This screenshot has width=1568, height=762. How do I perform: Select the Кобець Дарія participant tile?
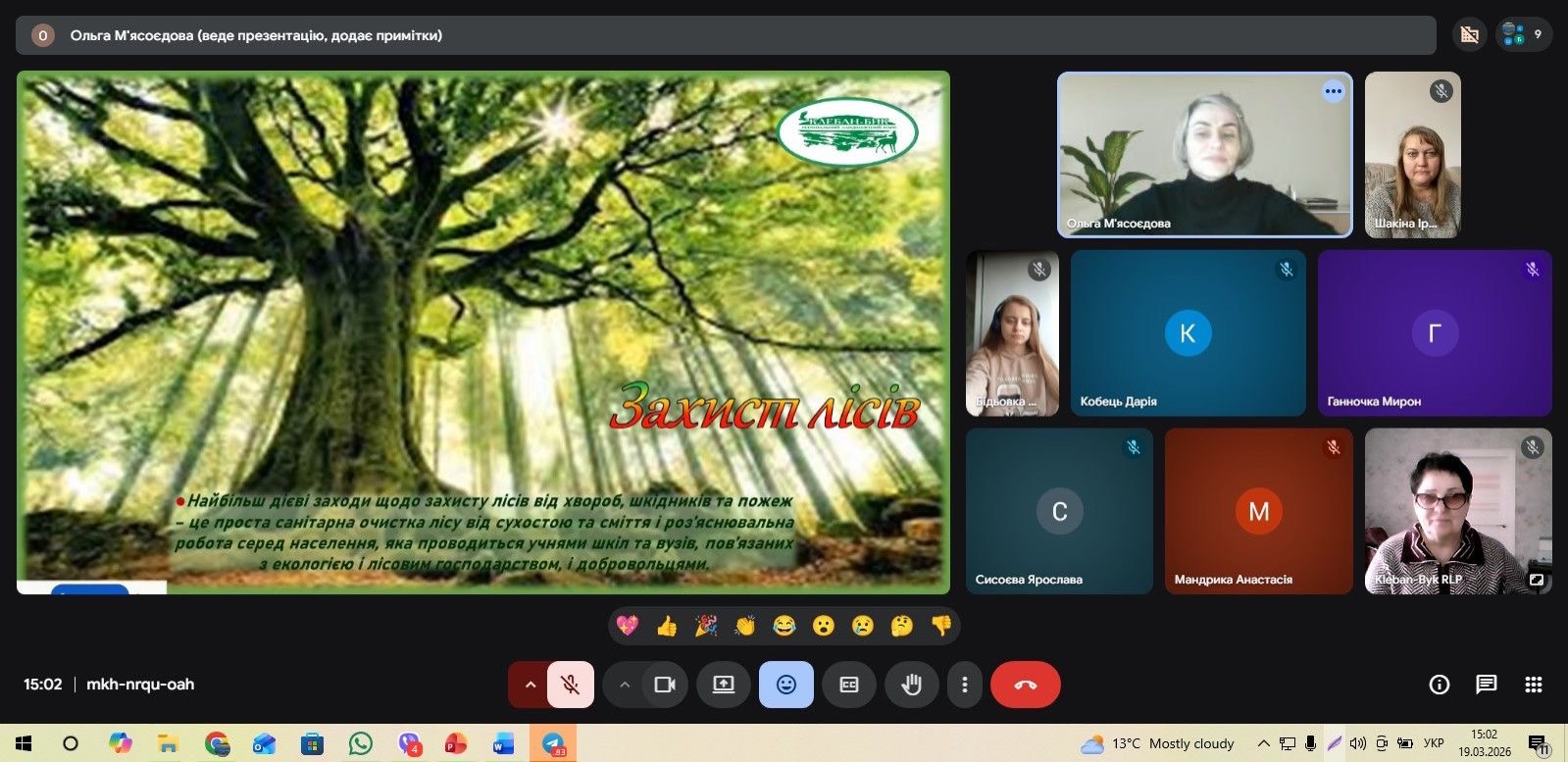[1188, 333]
